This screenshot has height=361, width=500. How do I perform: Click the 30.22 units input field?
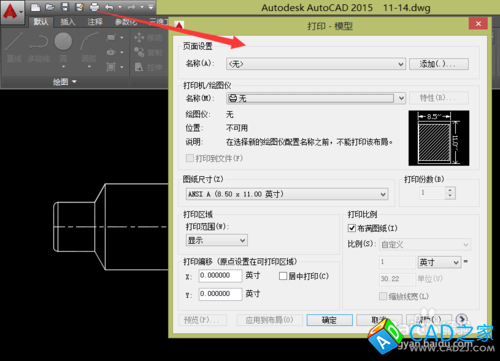(397, 279)
